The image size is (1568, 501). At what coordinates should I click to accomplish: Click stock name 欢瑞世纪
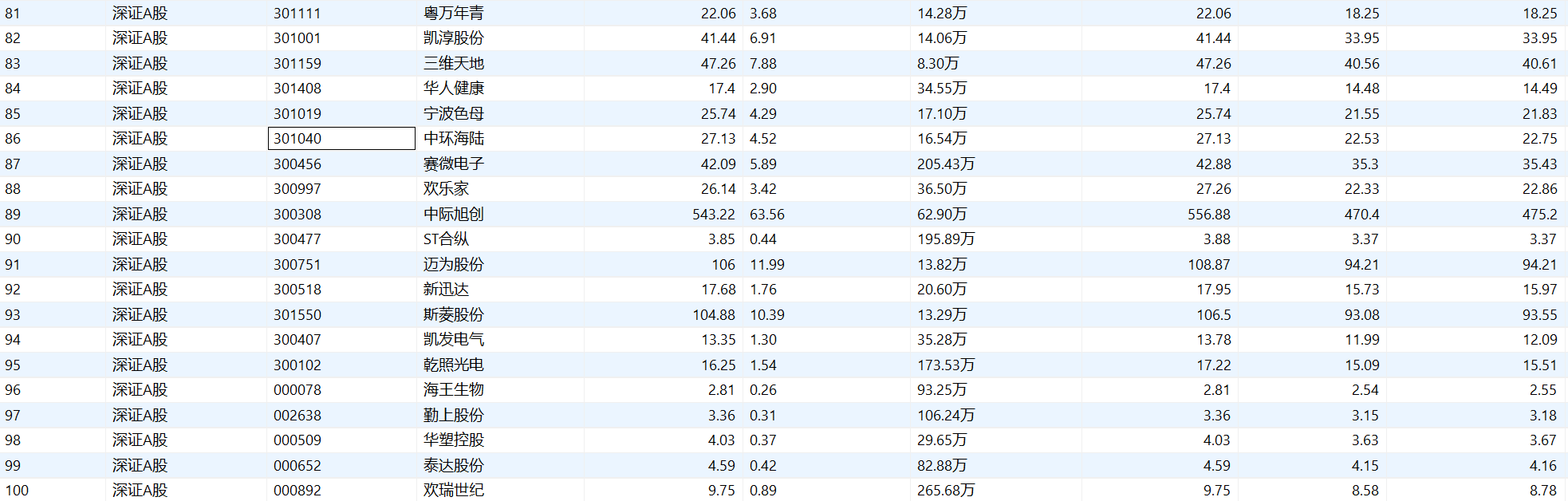click(454, 491)
